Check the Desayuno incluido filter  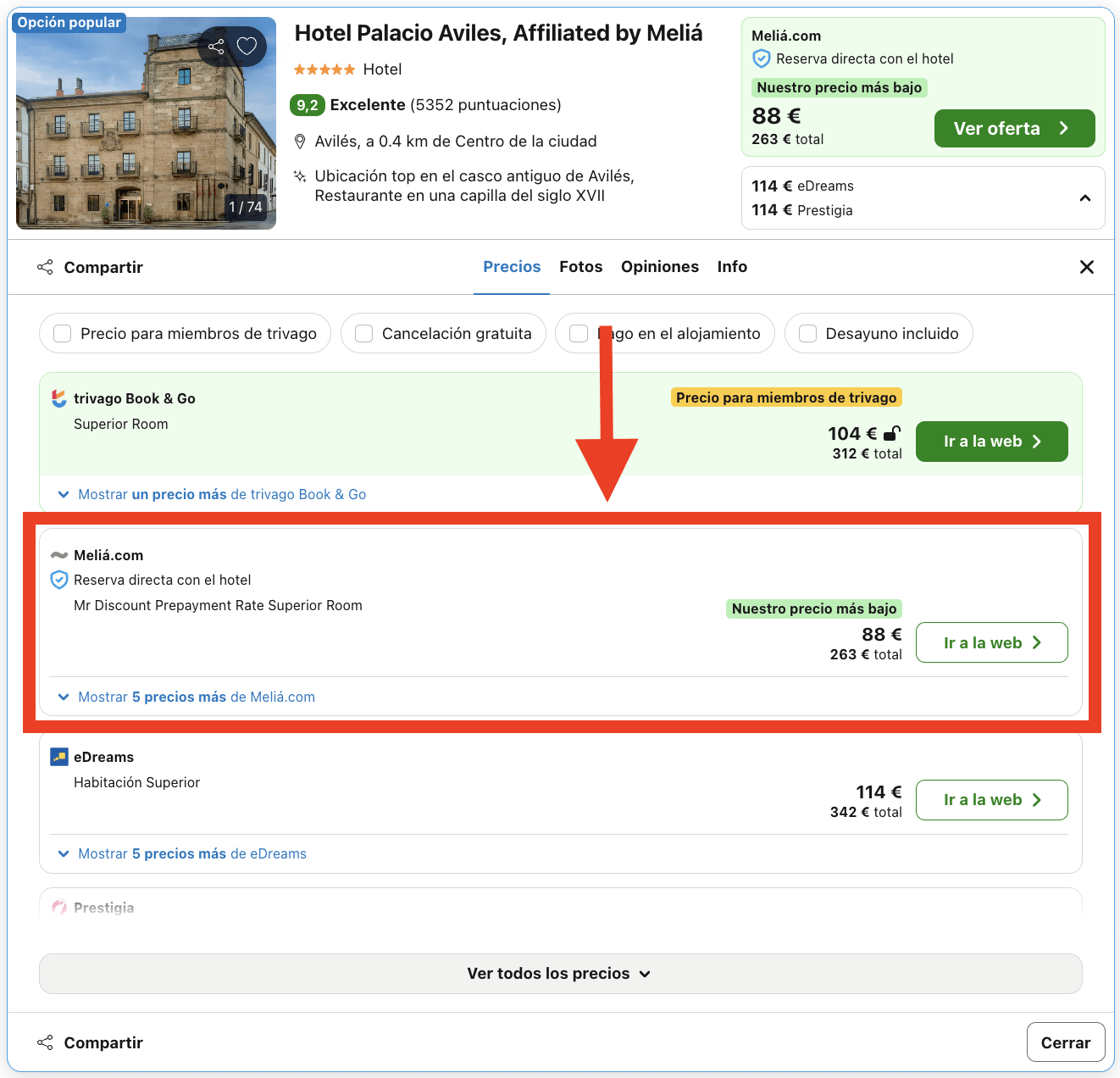click(x=807, y=333)
